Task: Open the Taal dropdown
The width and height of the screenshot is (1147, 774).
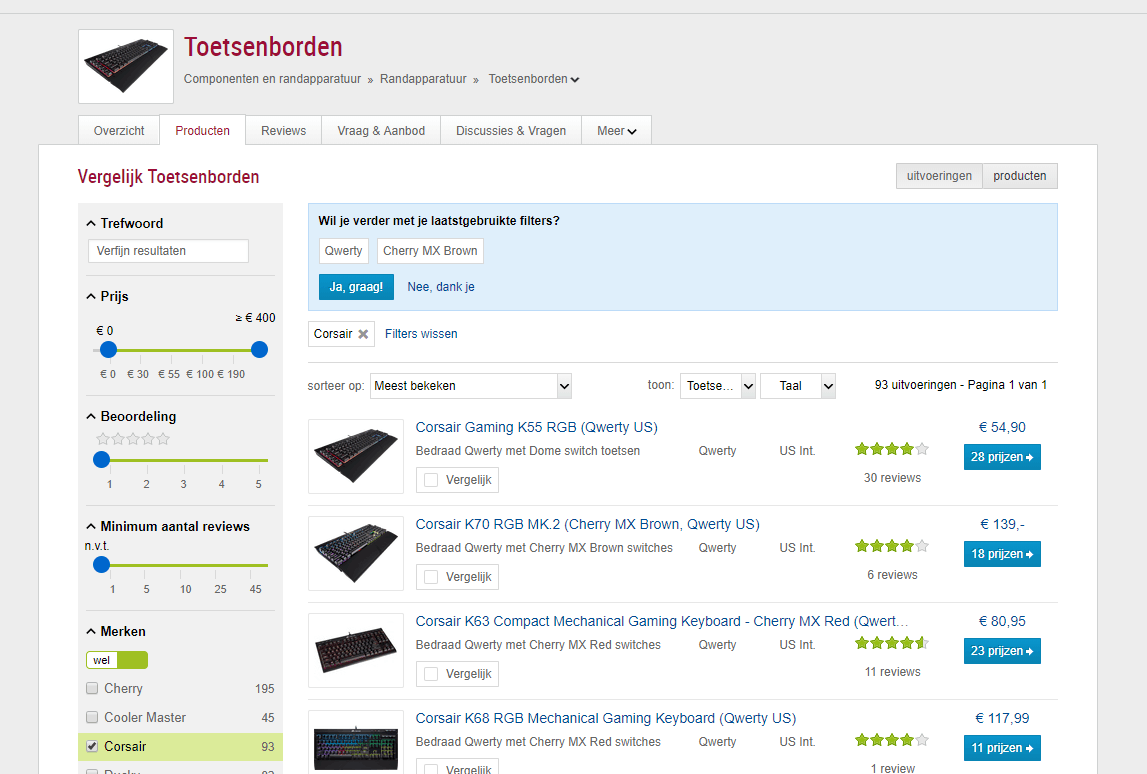Action: [x=798, y=386]
